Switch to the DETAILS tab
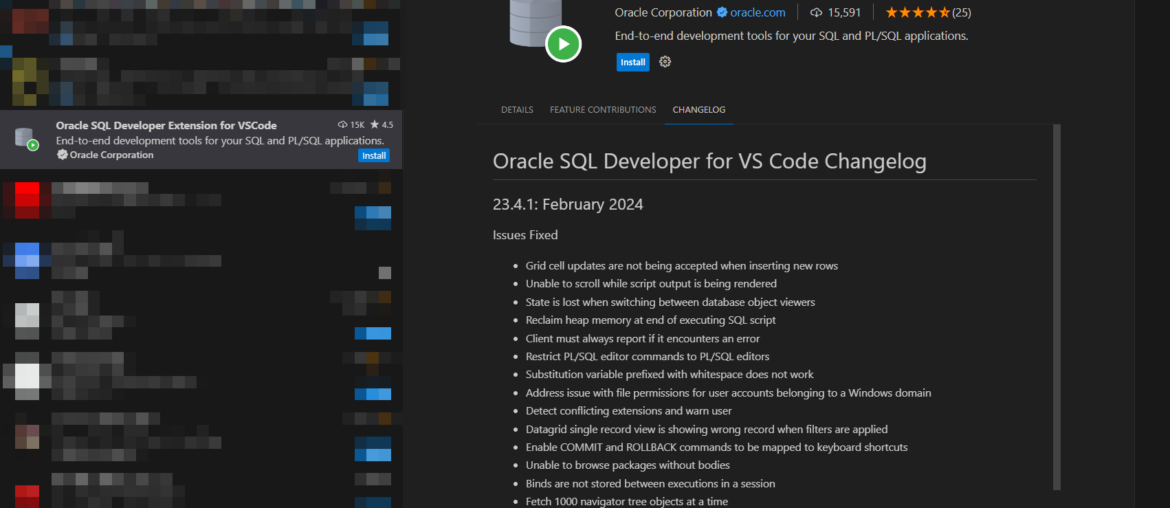Screen dimensions: 1170x508 coord(517,110)
